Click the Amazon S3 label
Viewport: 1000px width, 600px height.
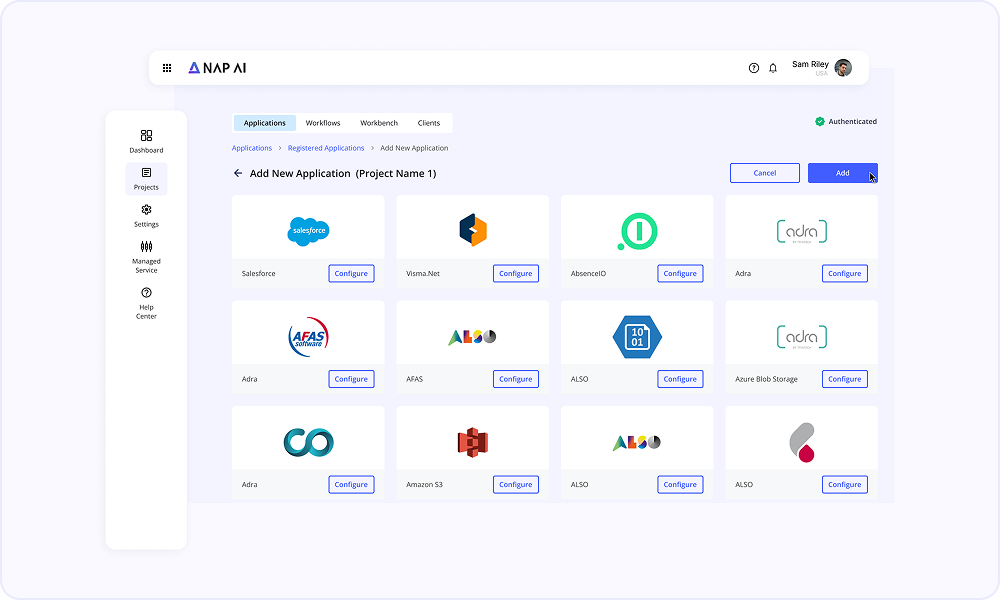click(424, 485)
